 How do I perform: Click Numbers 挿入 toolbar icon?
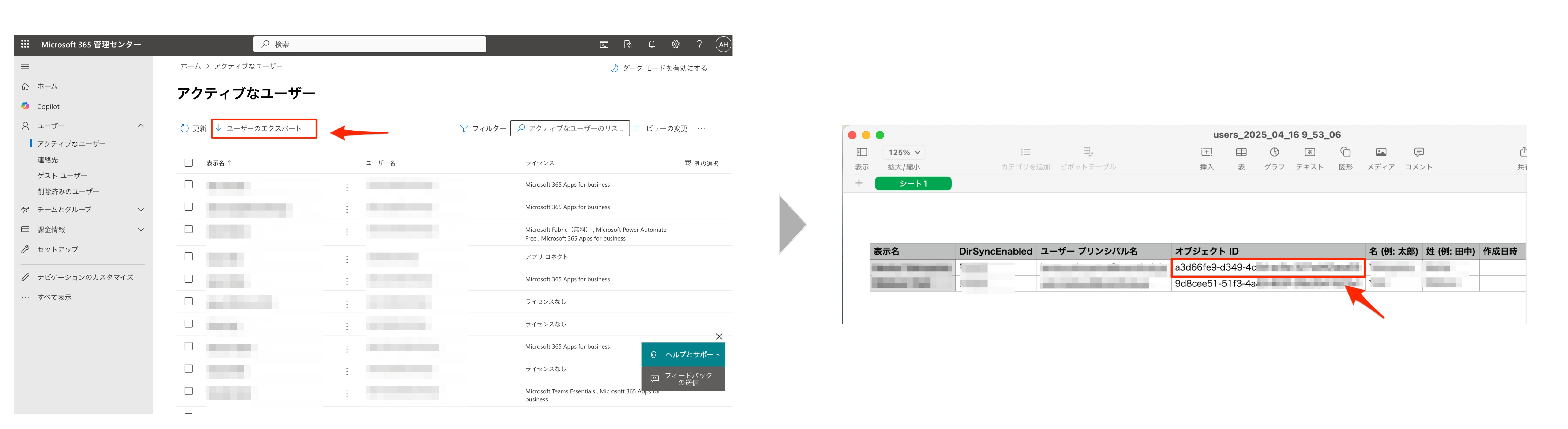(1206, 152)
